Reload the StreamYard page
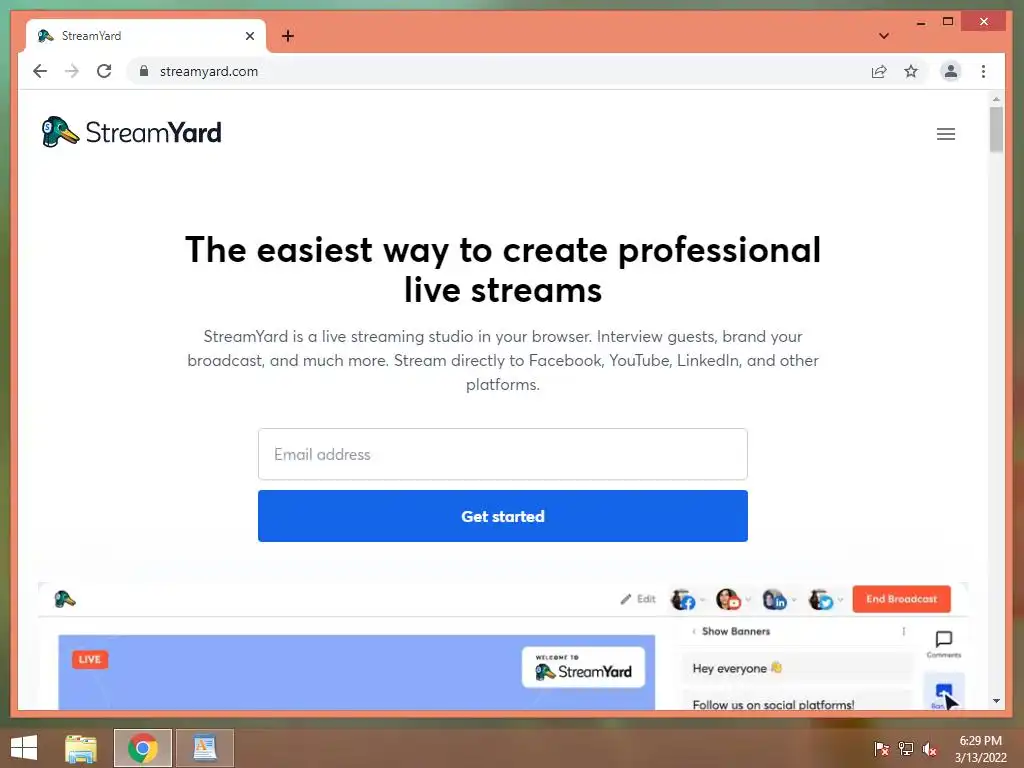1024x768 pixels. [x=104, y=71]
